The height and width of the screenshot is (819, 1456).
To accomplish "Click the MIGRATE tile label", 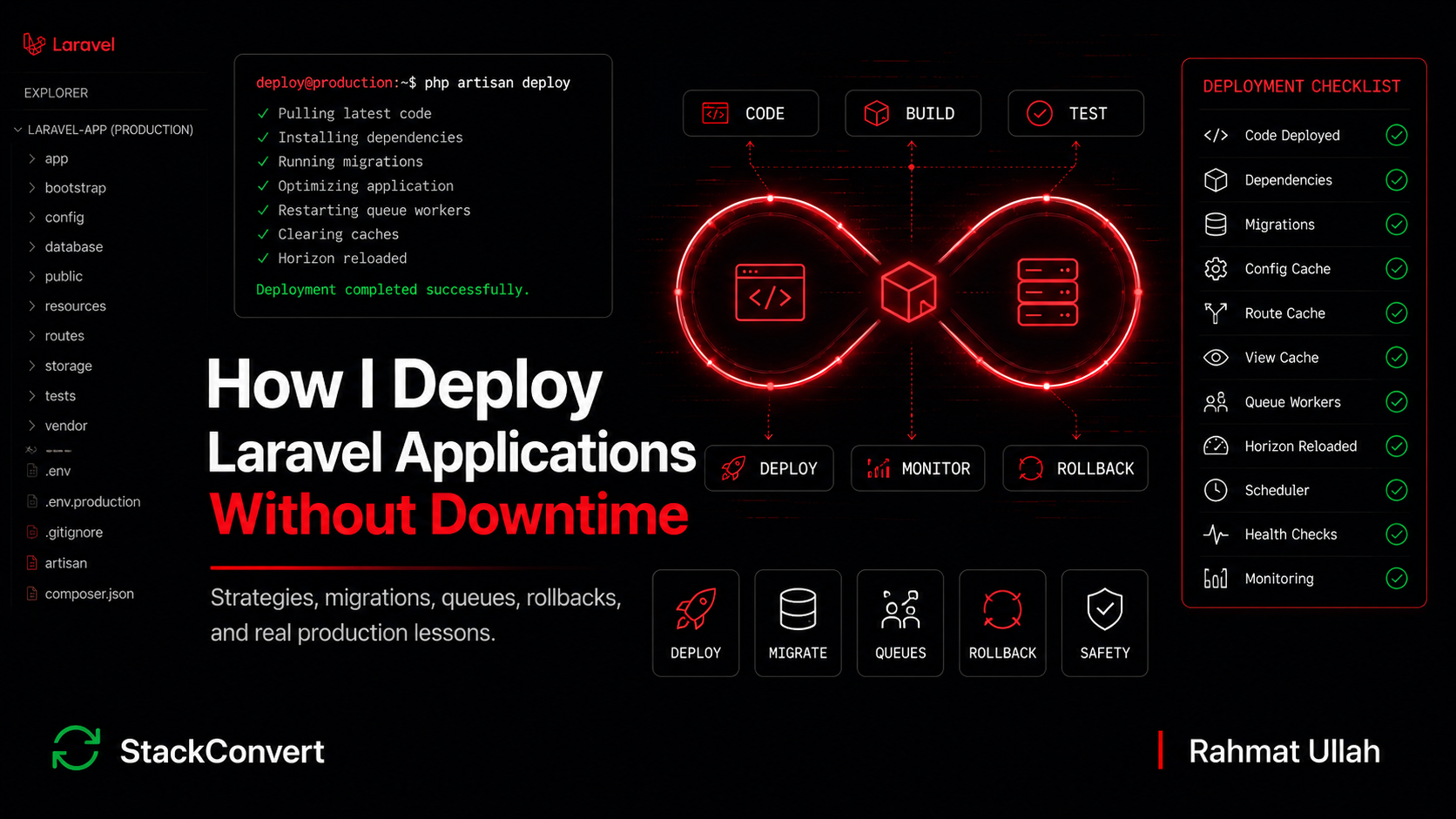I will click(798, 653).
